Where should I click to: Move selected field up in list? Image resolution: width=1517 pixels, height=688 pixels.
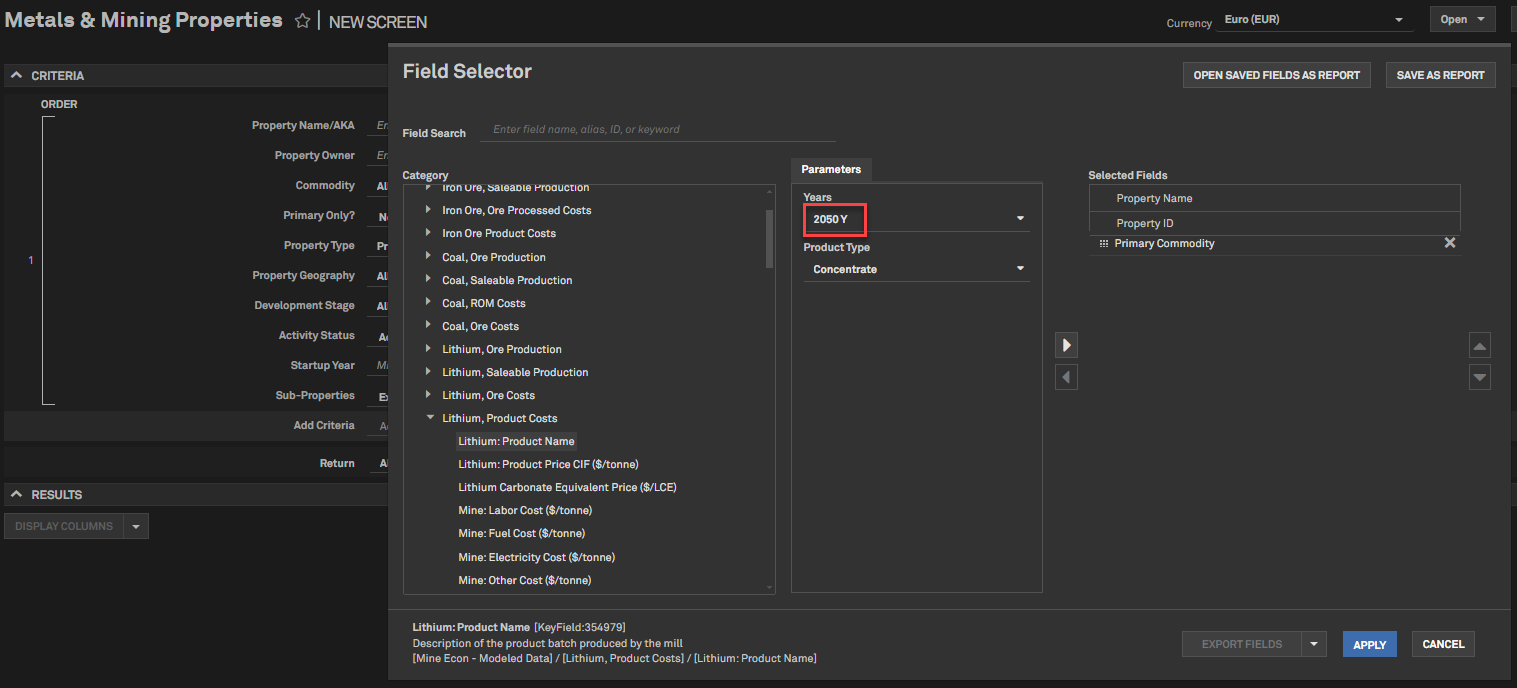click(x=1480, y=346)
